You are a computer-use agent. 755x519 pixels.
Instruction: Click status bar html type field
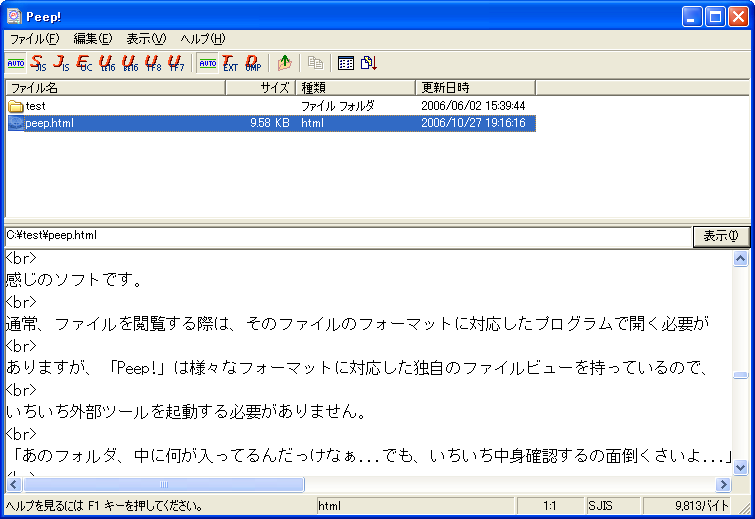pyautogui.click(x=416, y=506)
